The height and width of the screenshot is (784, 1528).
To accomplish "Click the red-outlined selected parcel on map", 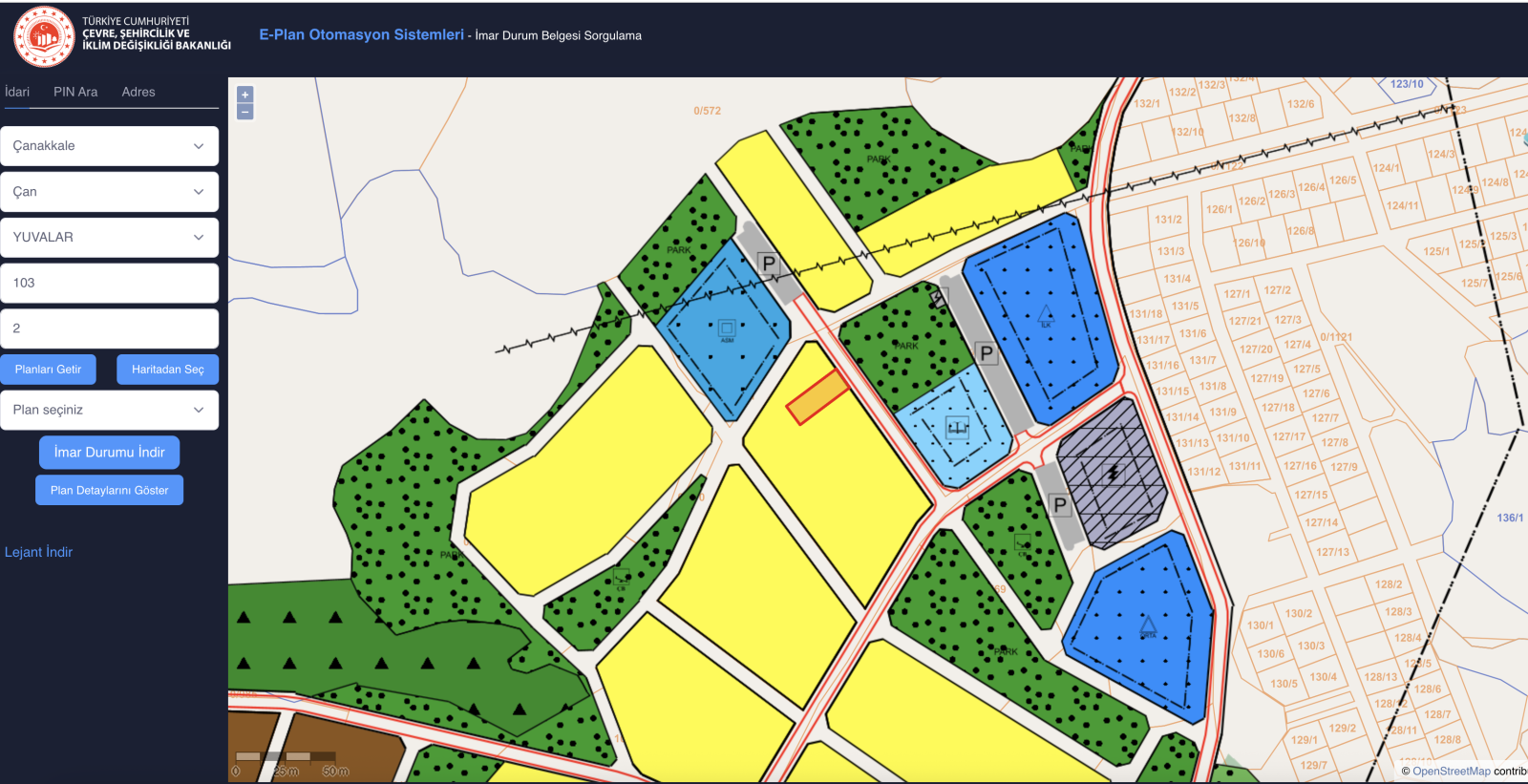I will [x=817, y=397].
